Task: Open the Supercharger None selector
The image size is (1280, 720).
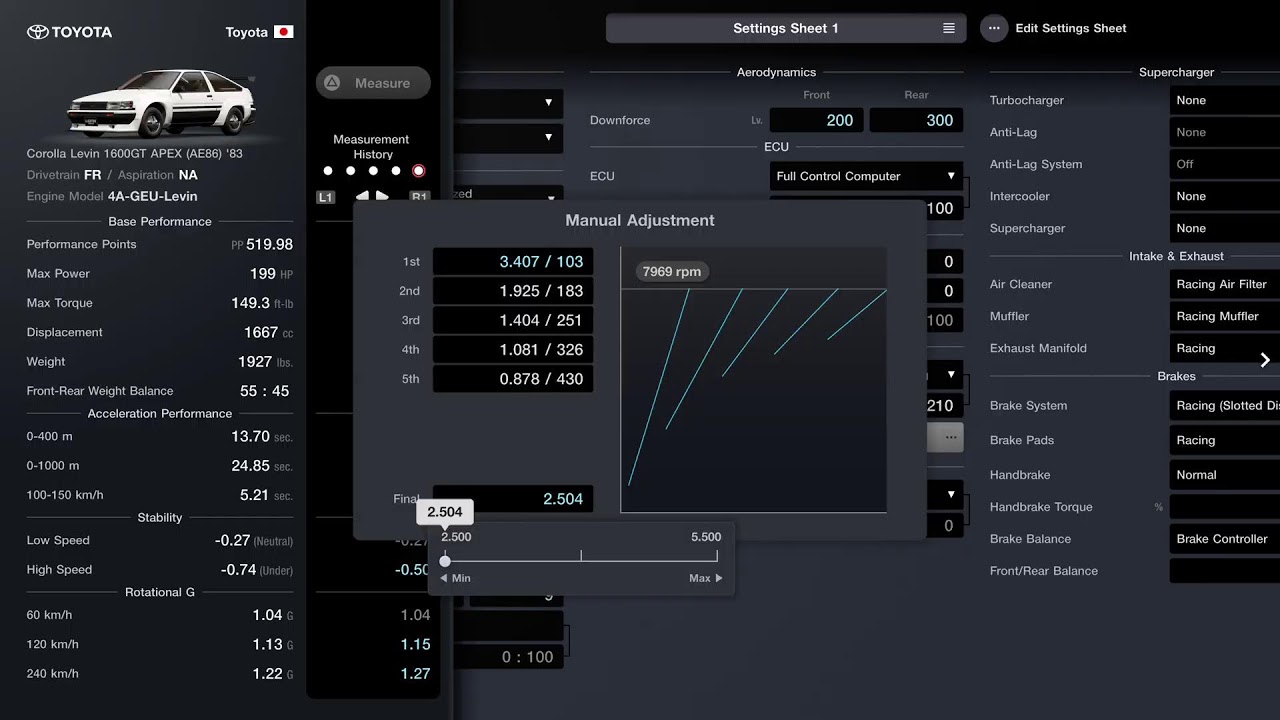Action: point(1225,228)
